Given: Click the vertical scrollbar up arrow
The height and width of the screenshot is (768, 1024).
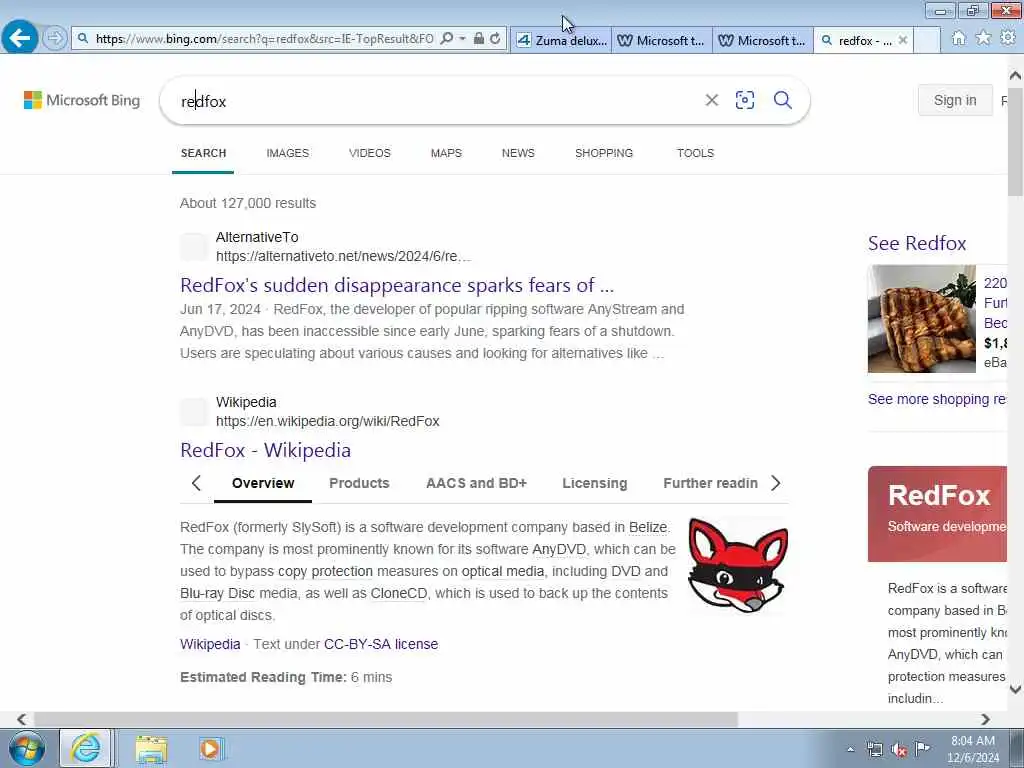Looking at the screenshot, I should tap(1015, 75).
